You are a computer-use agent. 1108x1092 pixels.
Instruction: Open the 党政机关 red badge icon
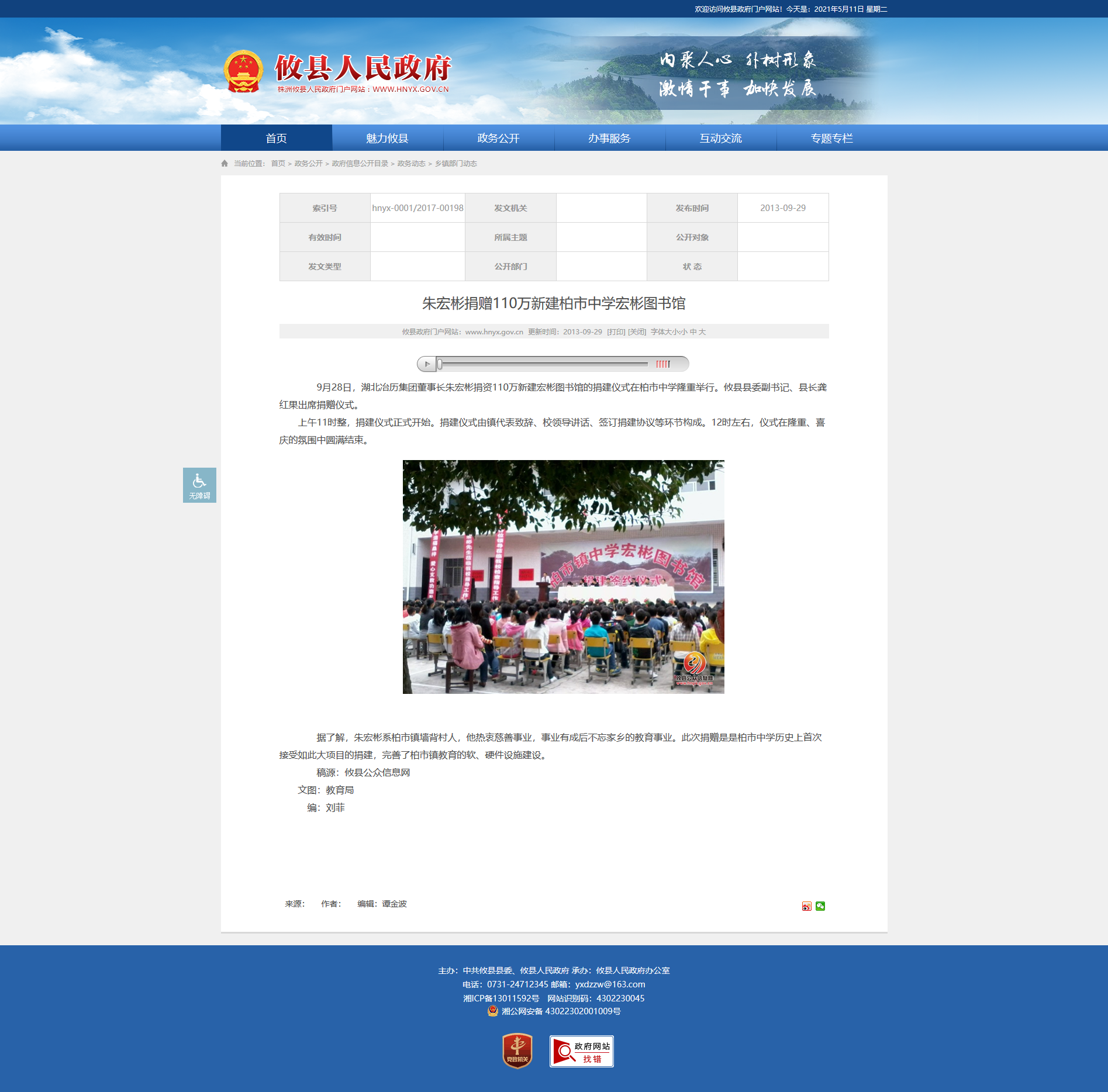point(517,1050)
